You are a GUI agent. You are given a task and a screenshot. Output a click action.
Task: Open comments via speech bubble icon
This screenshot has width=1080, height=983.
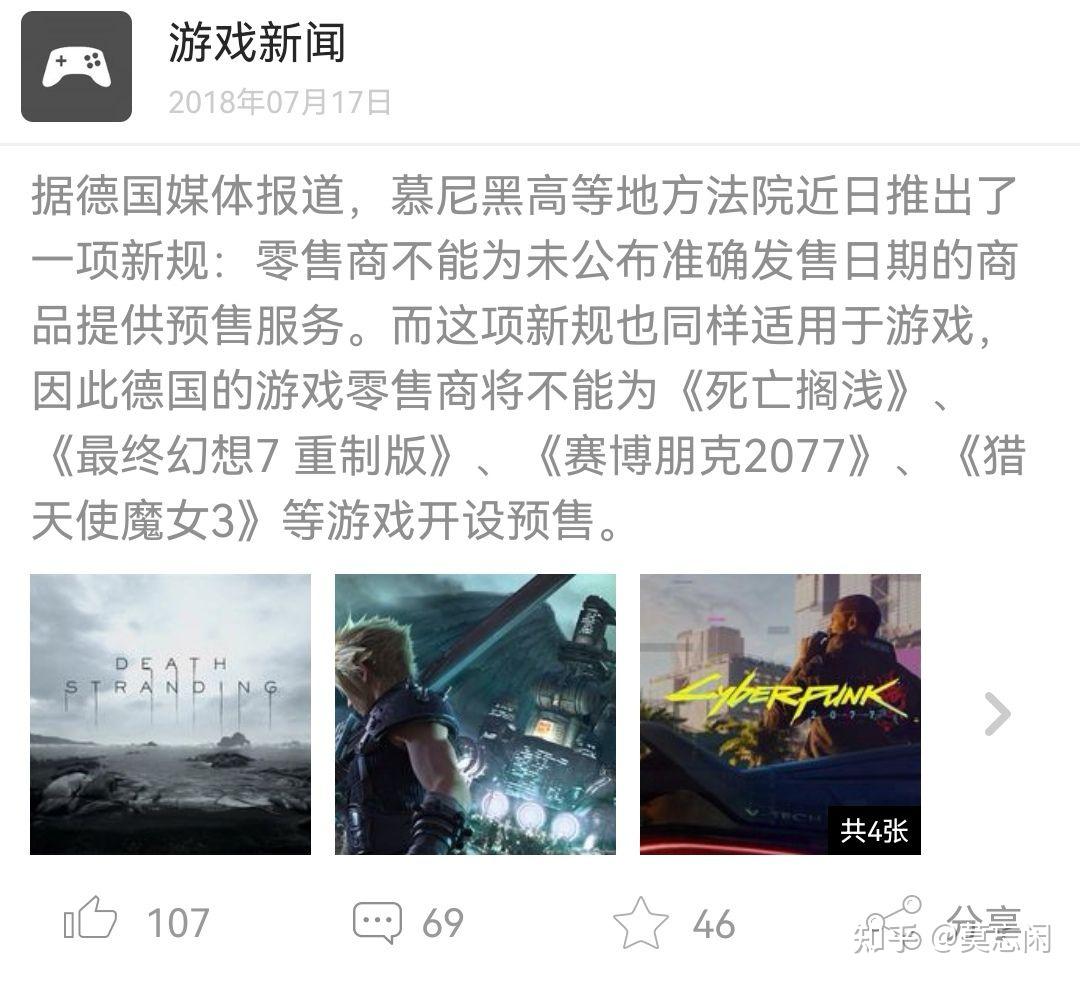377,922
